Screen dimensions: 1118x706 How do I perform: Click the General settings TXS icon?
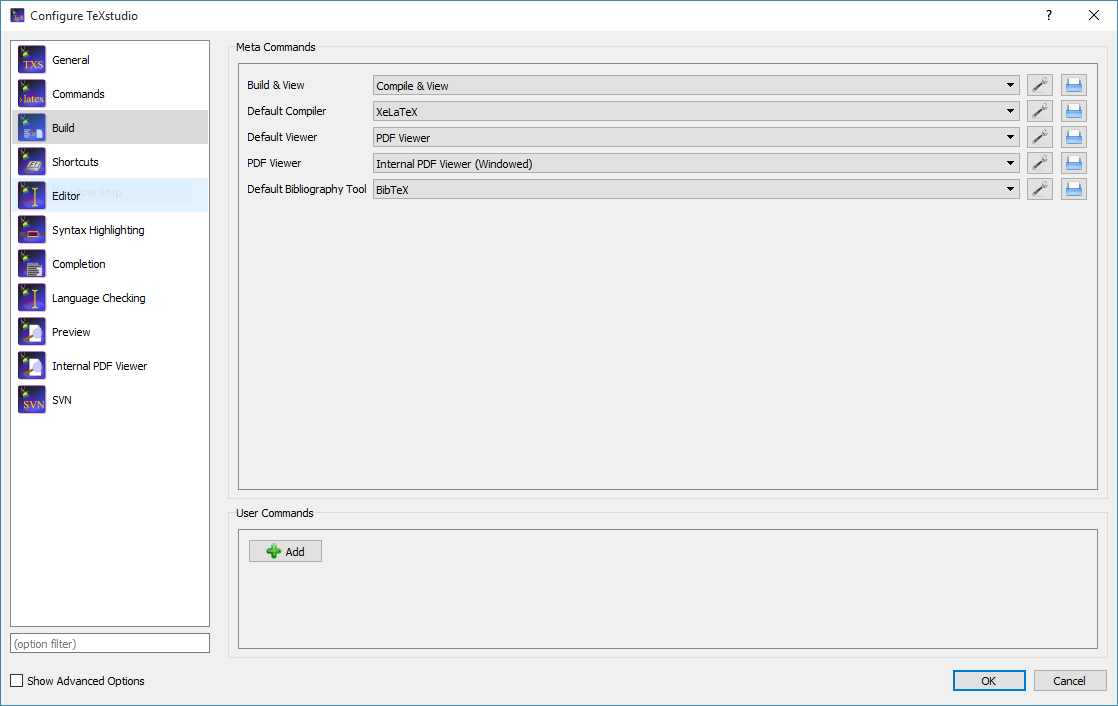[32, 60]
